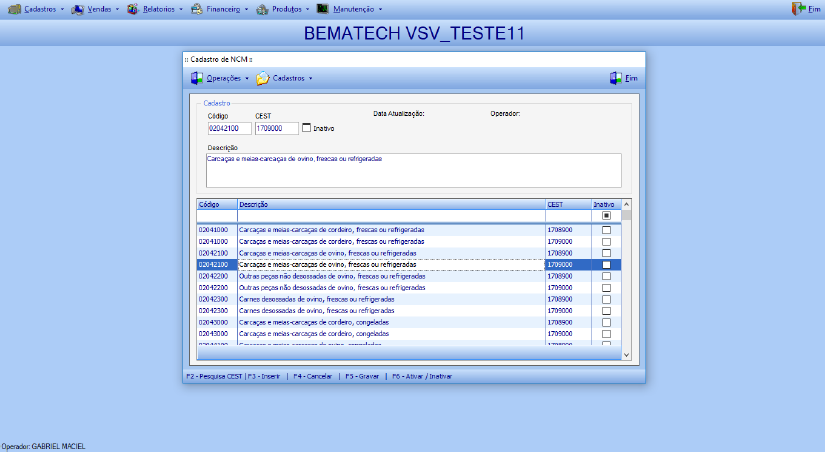Screen dimensions: 825x454
Task: Select row Carnes desossadas de ovino CEST 1708900
Action: coord(409,299)
